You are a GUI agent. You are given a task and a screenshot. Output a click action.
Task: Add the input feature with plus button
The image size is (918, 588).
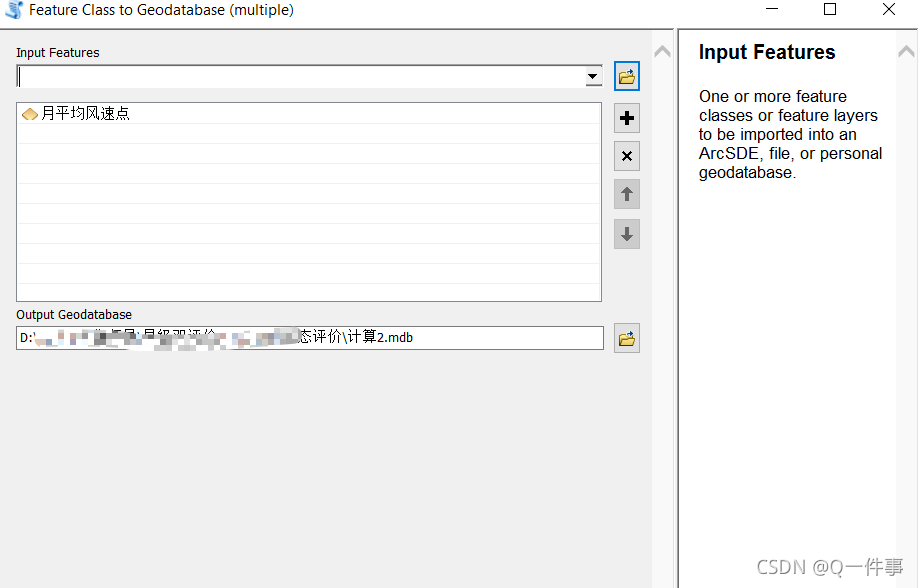tap(626, 118)
